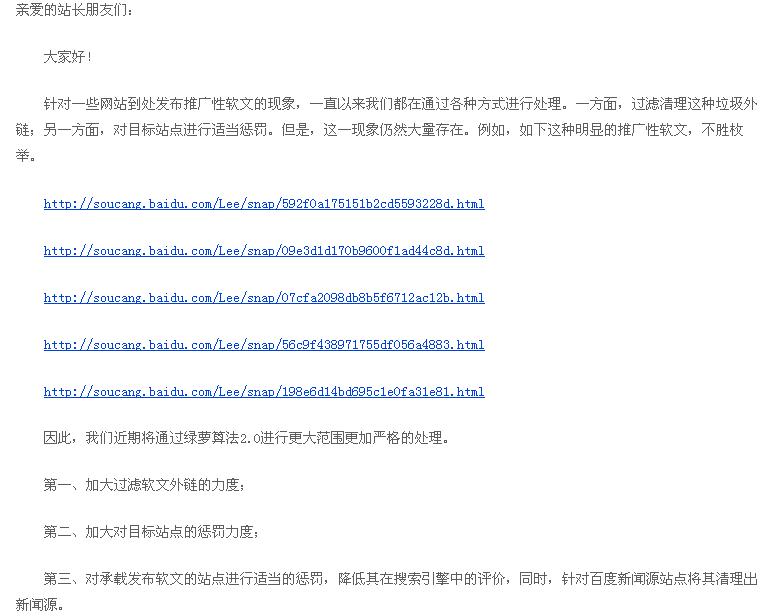
Task: Click the line 第二、加大对目标站点的惩罚力度
Action: point(151,532)
